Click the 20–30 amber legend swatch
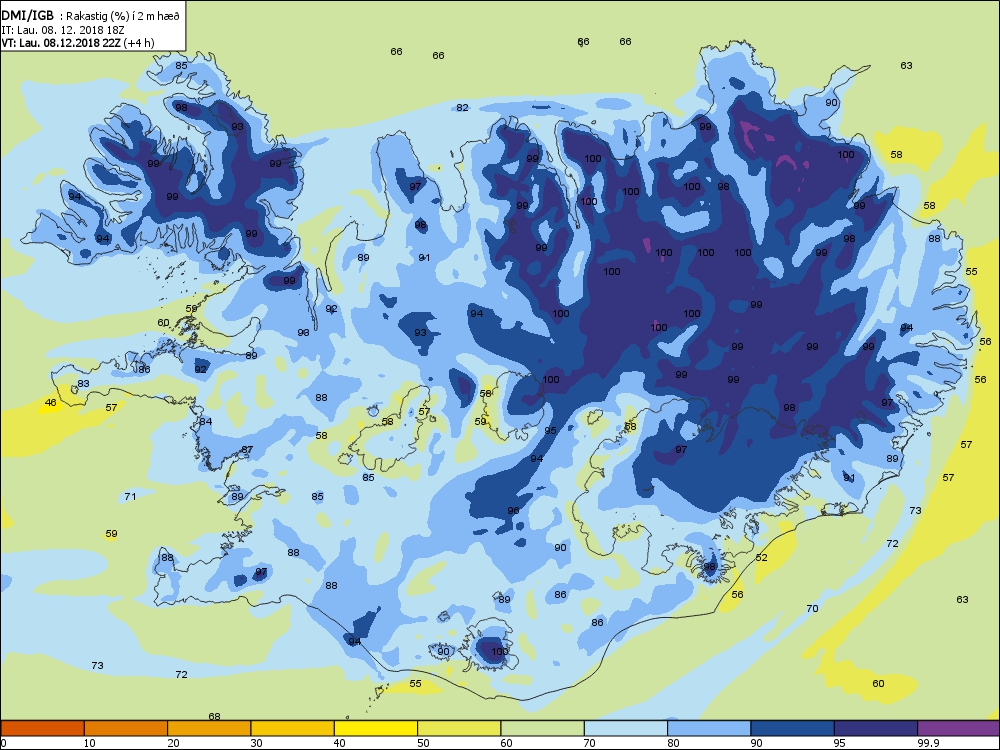 (209, 728)
